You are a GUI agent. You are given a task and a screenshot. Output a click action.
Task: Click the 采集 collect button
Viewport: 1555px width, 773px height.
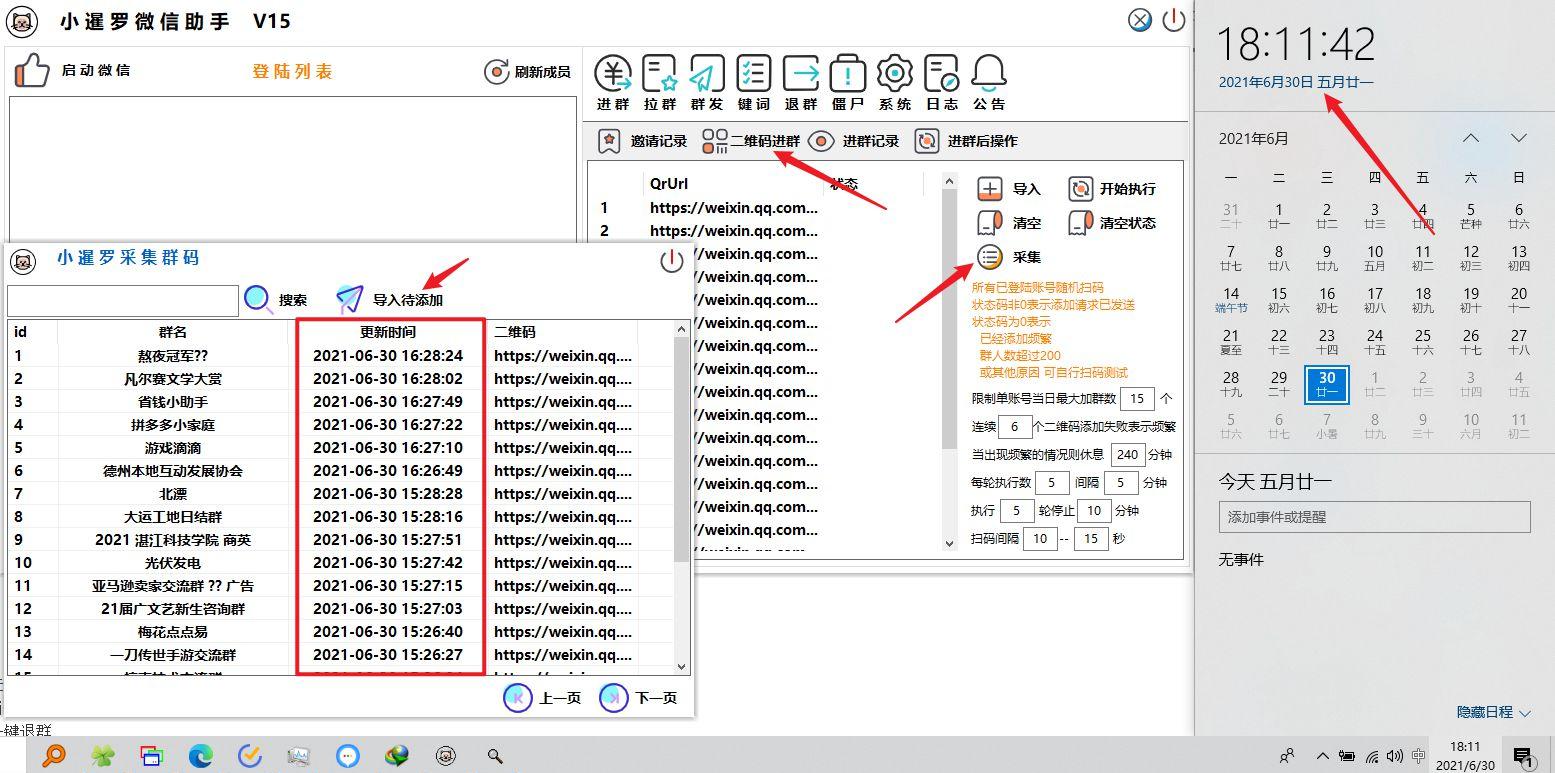point(1009,257)
